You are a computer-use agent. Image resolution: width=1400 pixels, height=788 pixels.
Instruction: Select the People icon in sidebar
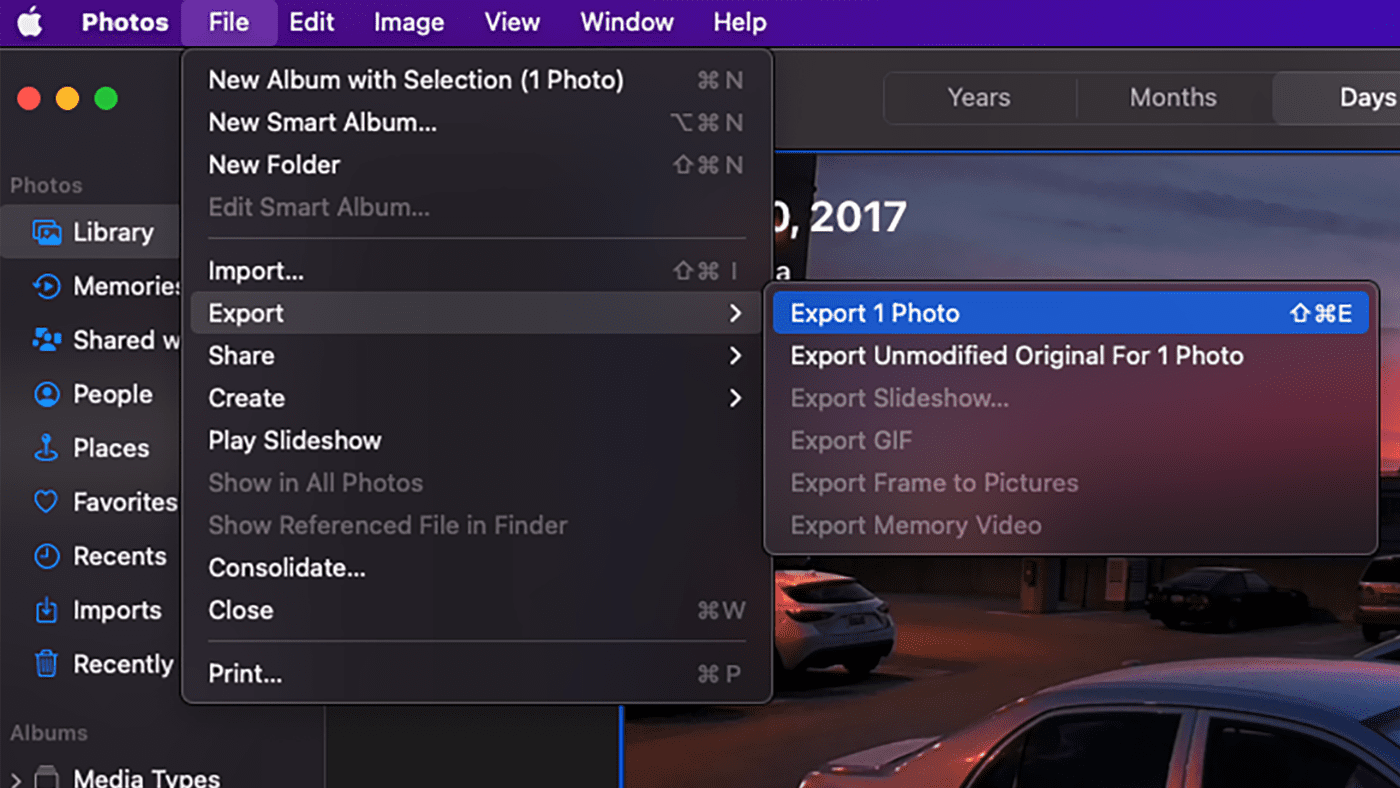pos(46,395)
